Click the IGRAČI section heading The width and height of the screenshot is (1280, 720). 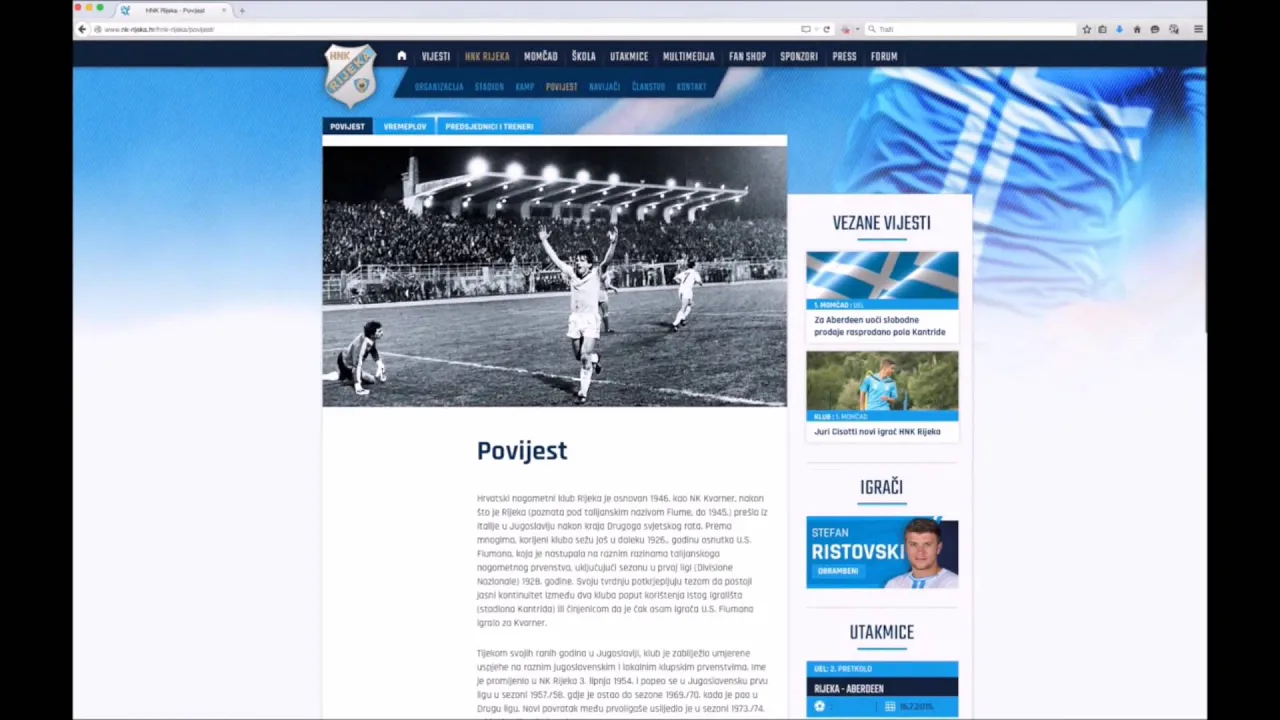[881, 487]
